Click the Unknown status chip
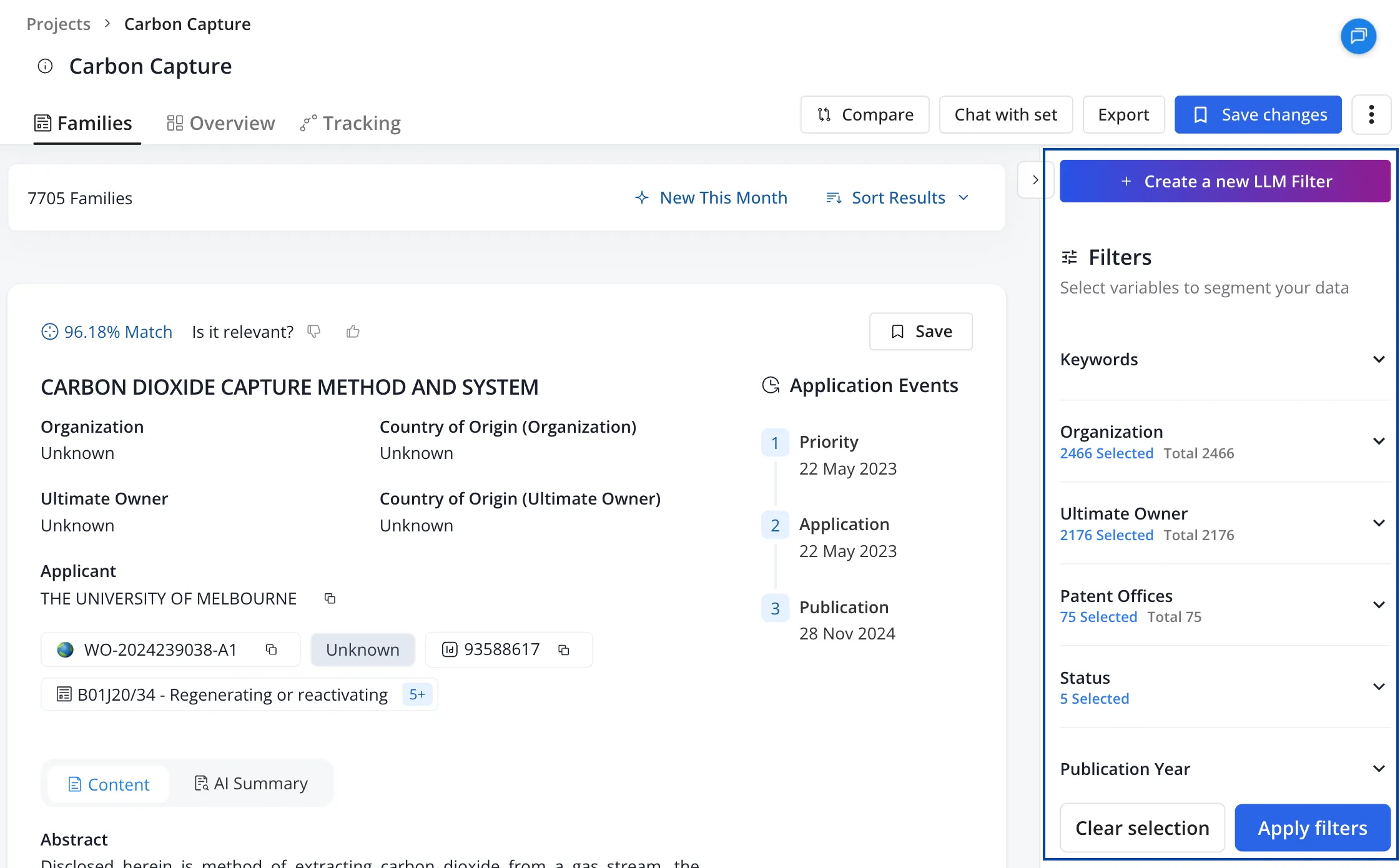Screen dimensions: 1400x868 pyautogui.click(x=363, y=650)
